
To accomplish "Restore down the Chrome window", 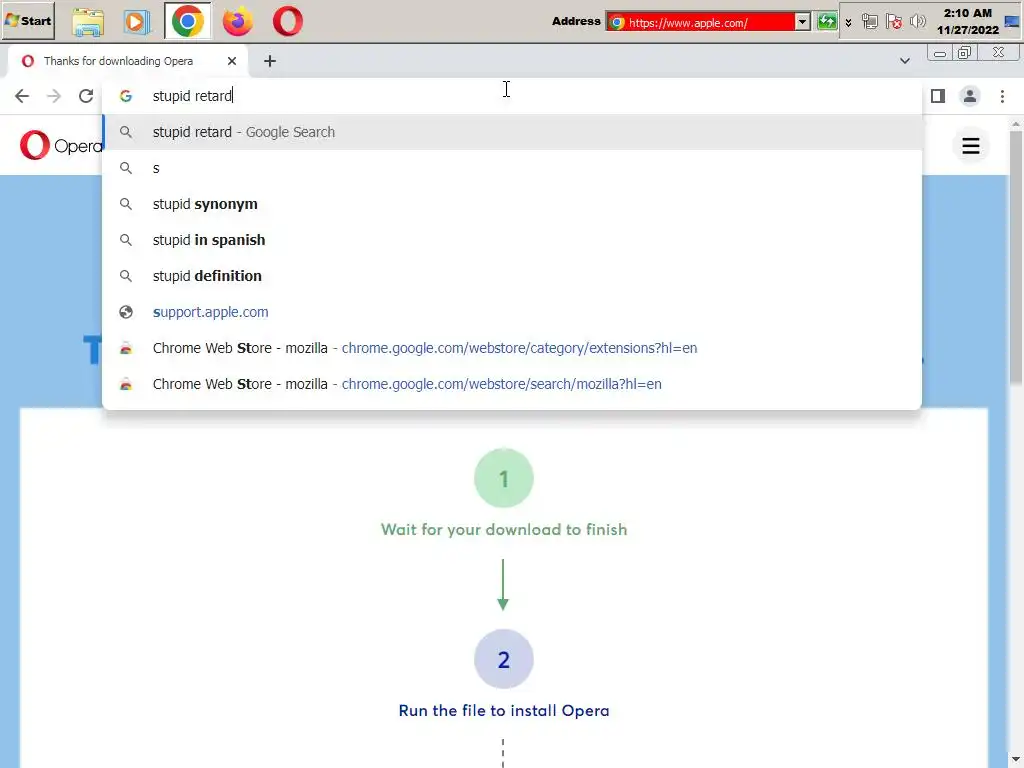I will (x=965, y=53).
